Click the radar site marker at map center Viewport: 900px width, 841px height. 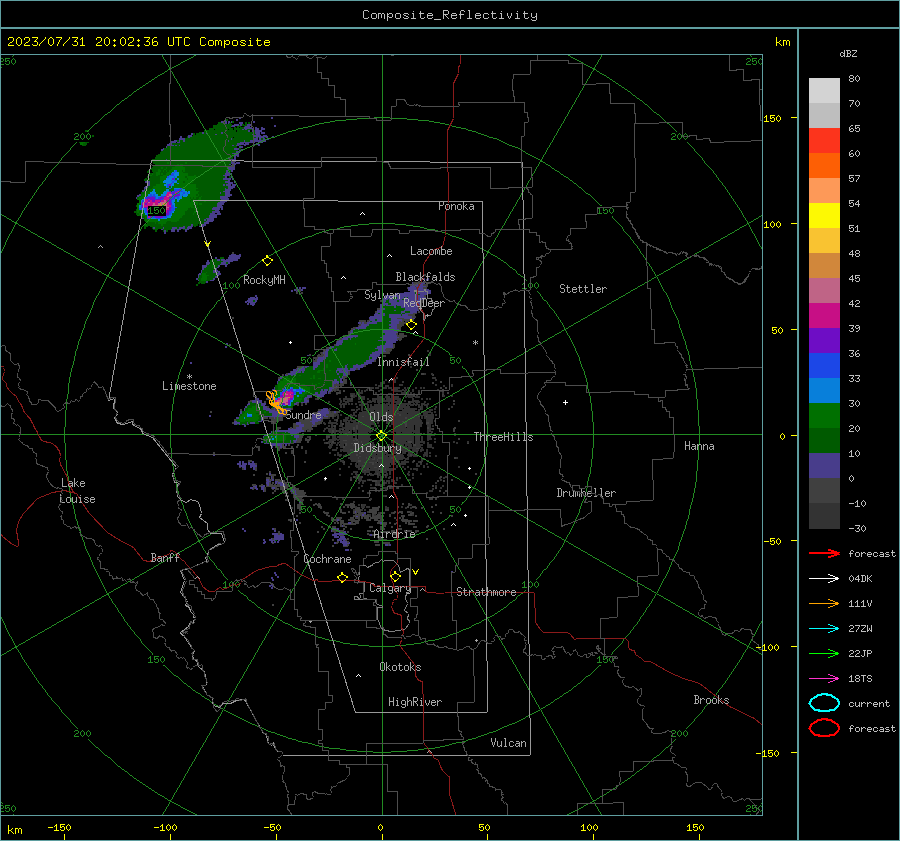[x=382, y=435]
